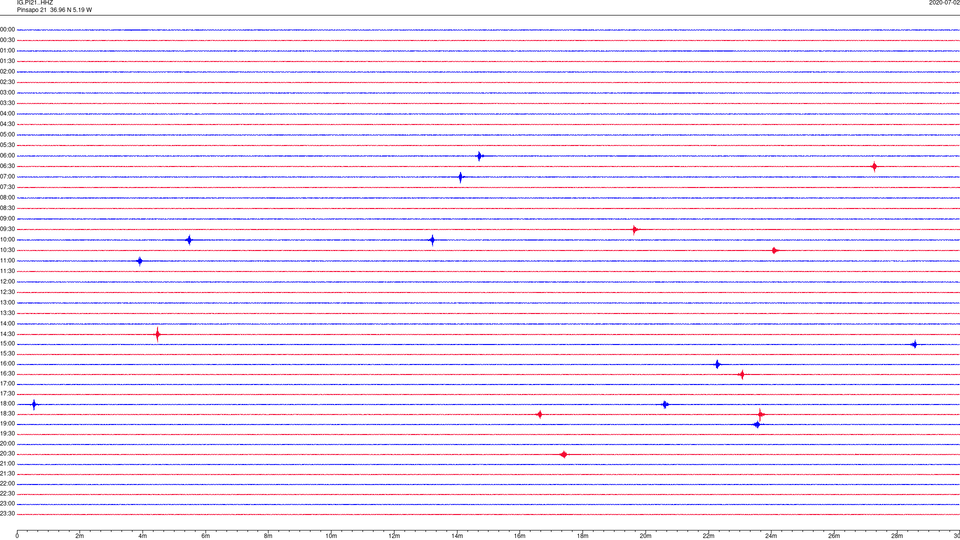Click the blue event on the 19:00 trace
The width and height of the screenshot is (960, 540).
pyautogui.click(x=757, y=424)
